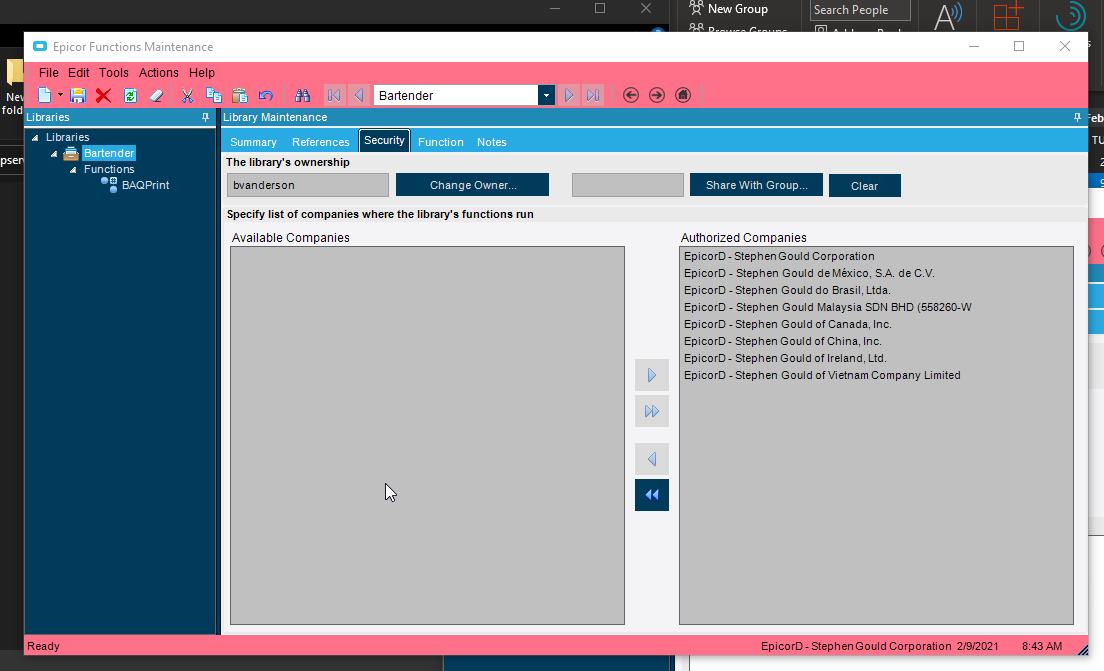Pin the Library Maintenance panel
The height and width of the screenshot is (671, 1104).
pyautogui.click(x=1077, y=118)
